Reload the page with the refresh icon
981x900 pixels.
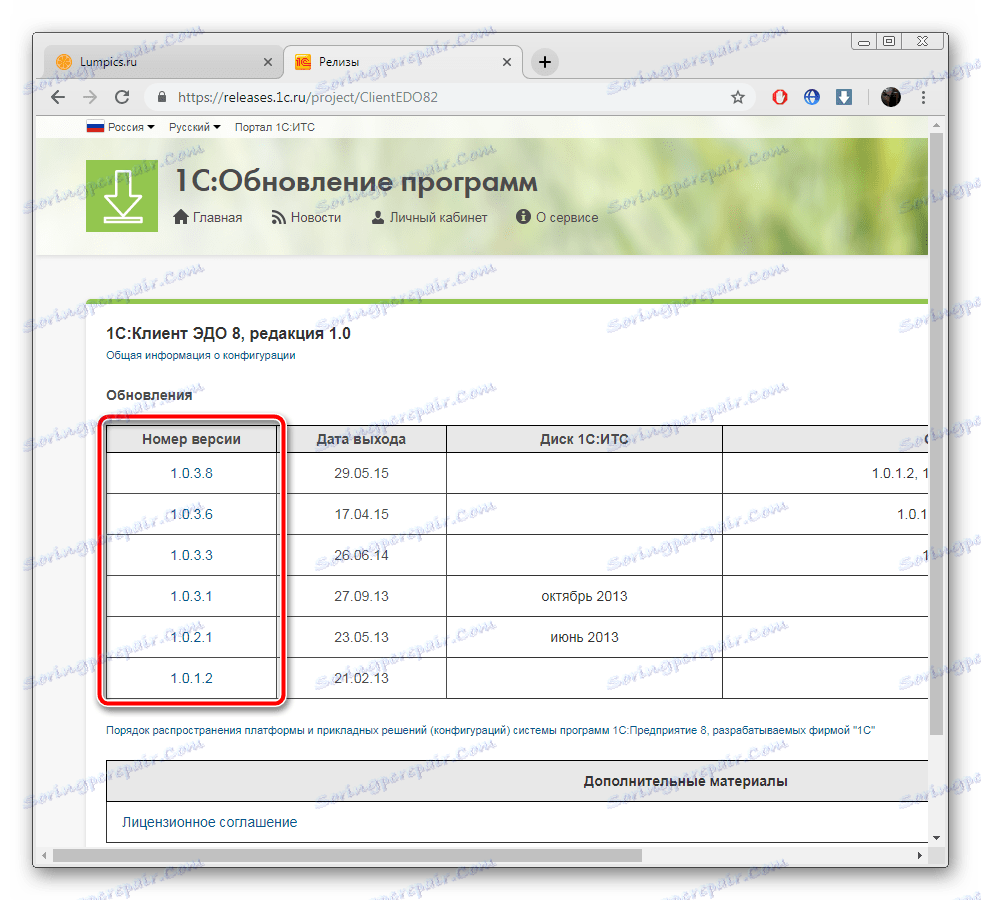click(122, 97)
